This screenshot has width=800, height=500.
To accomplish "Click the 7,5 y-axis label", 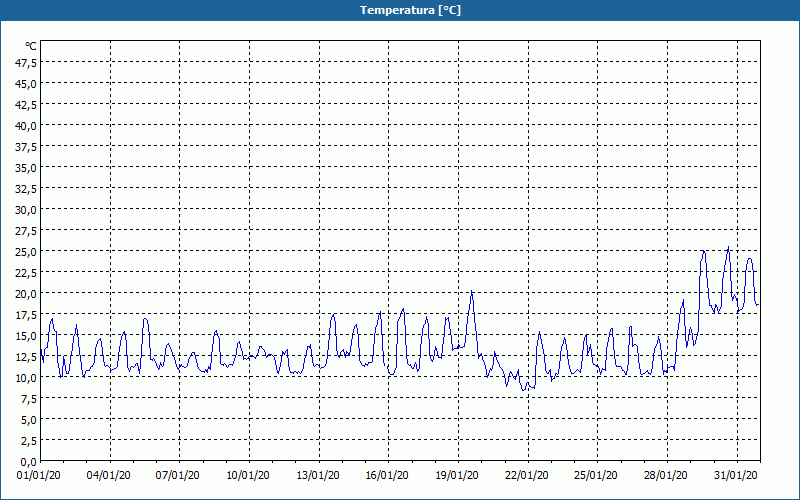I will (29, 399).
